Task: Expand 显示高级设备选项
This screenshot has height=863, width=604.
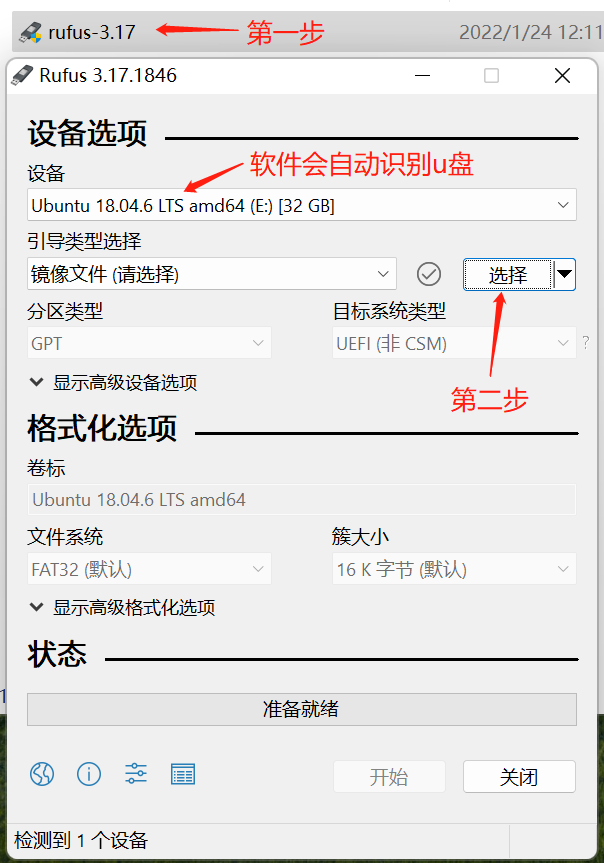Action: [114, 383]
